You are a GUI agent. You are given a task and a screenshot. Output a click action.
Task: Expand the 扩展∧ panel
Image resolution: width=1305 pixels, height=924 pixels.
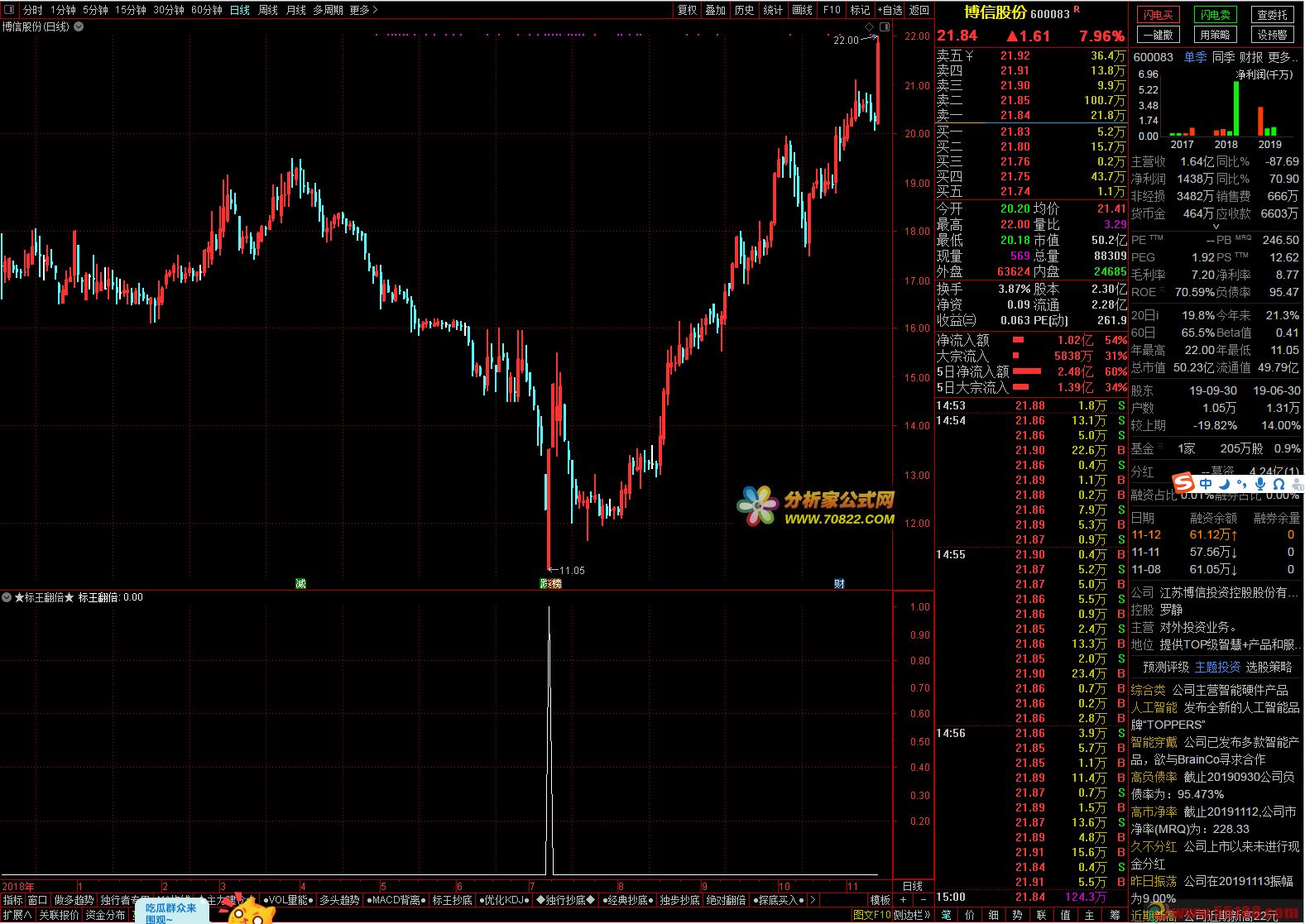point(17,916)
